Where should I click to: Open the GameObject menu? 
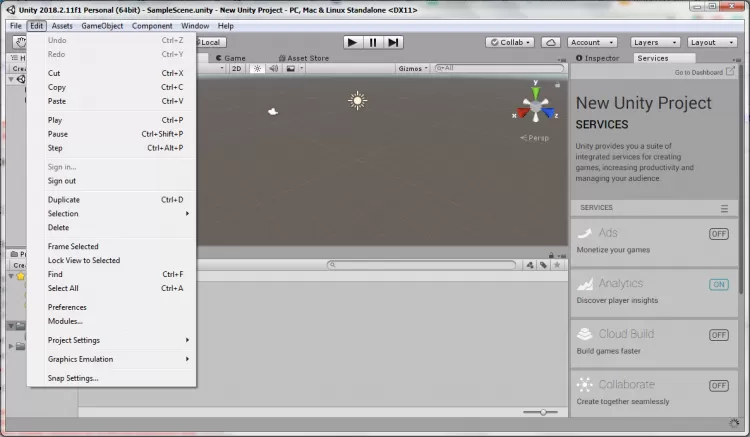(102, 26)
